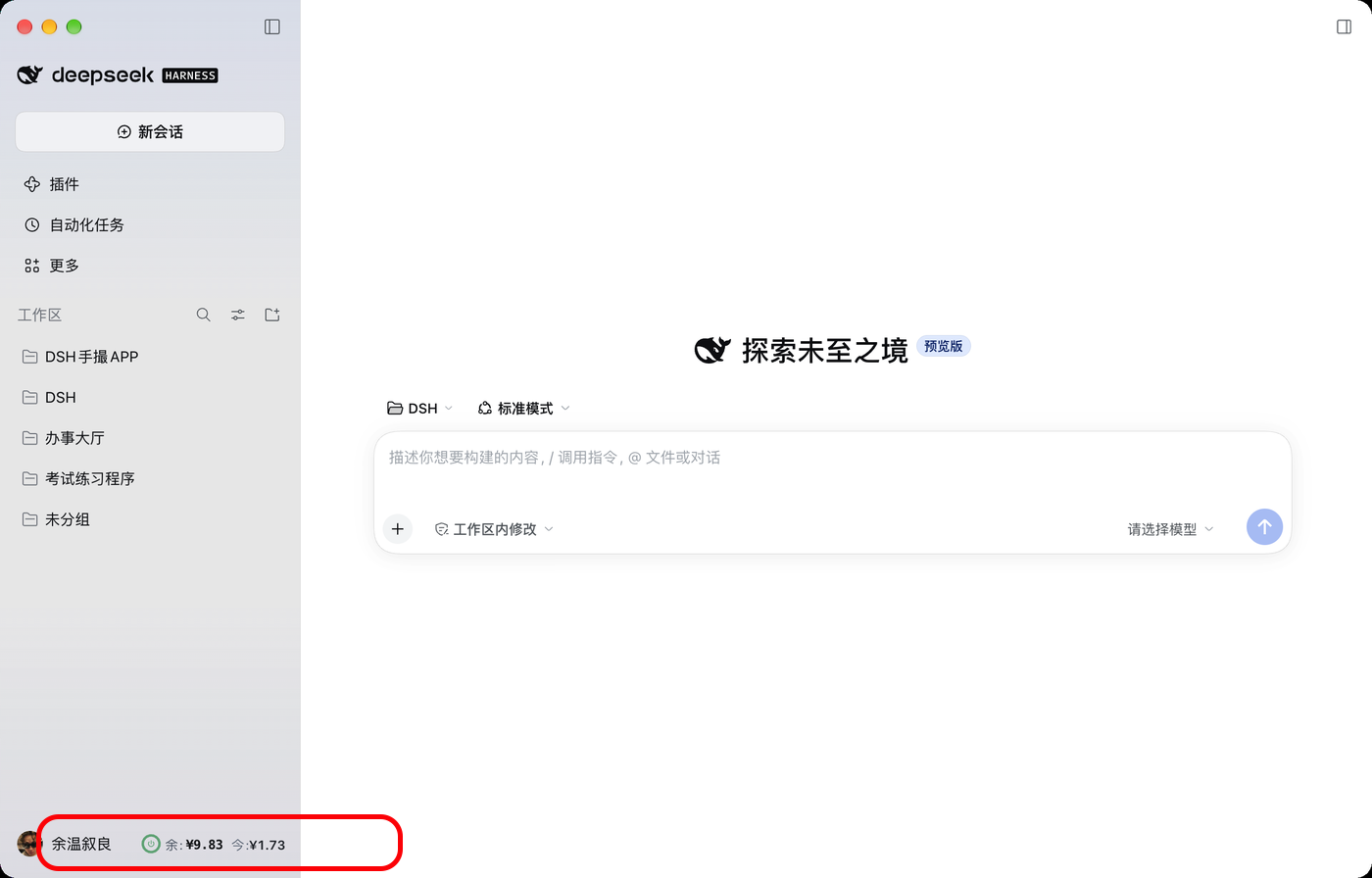This screenshot has height=878, width=1372.
Task: Send message with arrow button
Action: tap(1264, 526)
